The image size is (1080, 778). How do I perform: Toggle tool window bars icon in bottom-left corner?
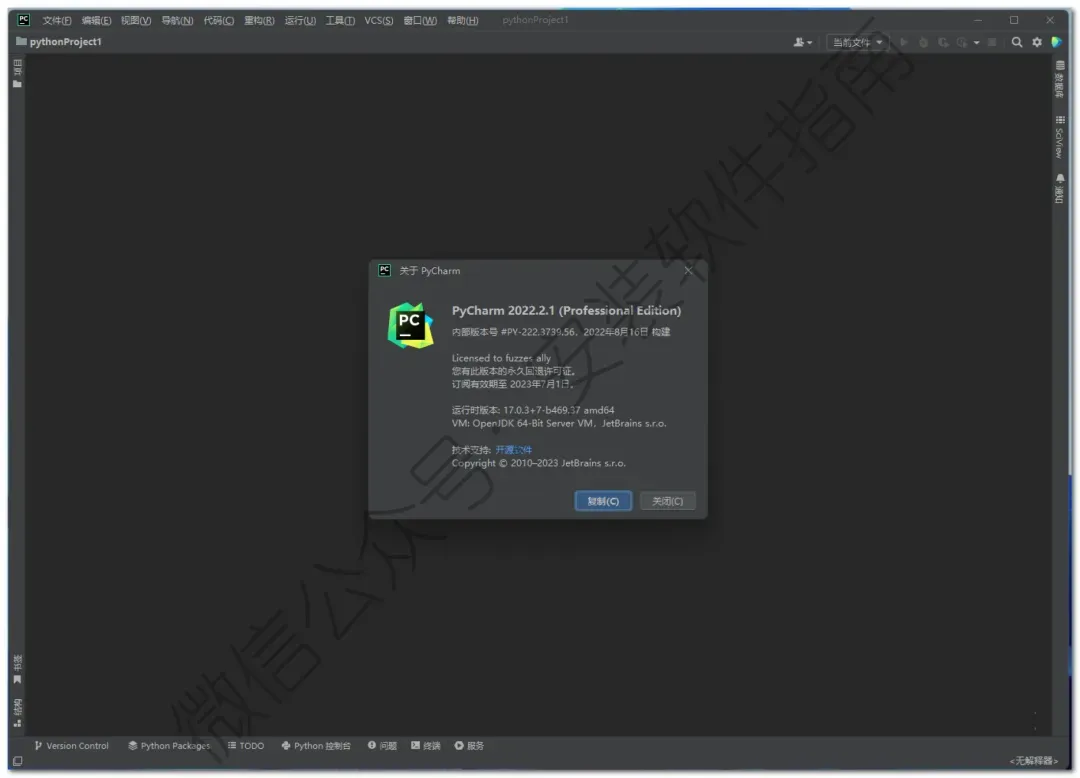[x=18, y=761]
